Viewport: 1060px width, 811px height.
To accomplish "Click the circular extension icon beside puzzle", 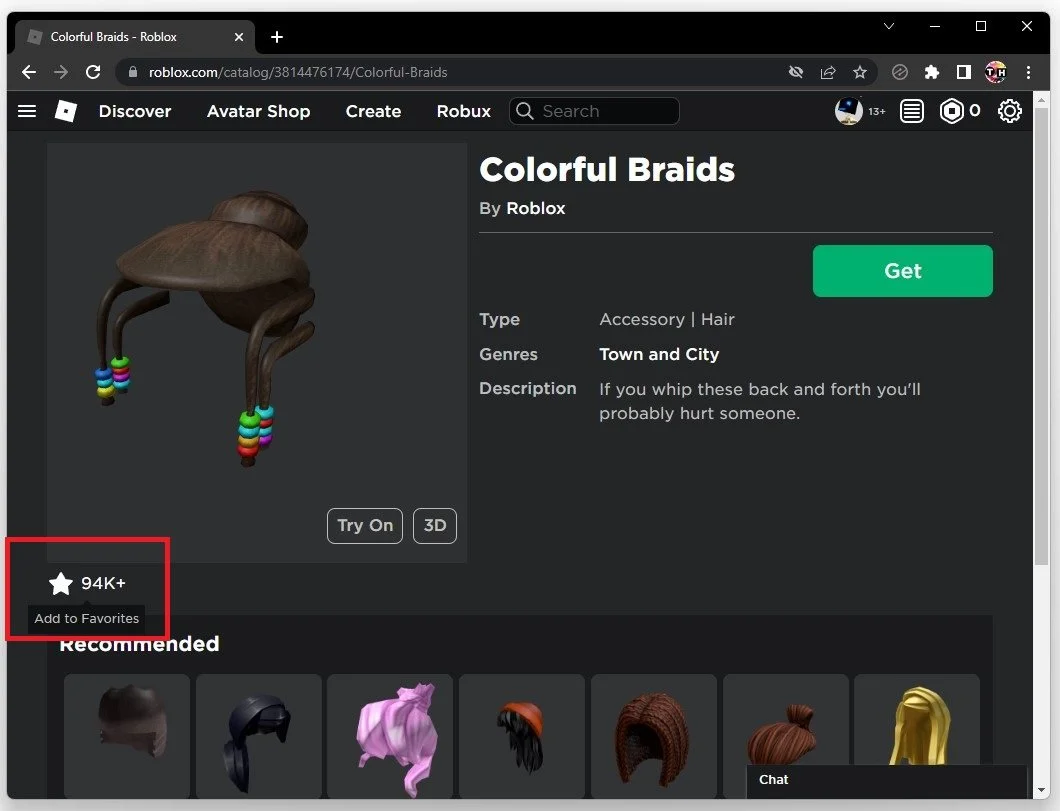I will click(x=899, y=72).
